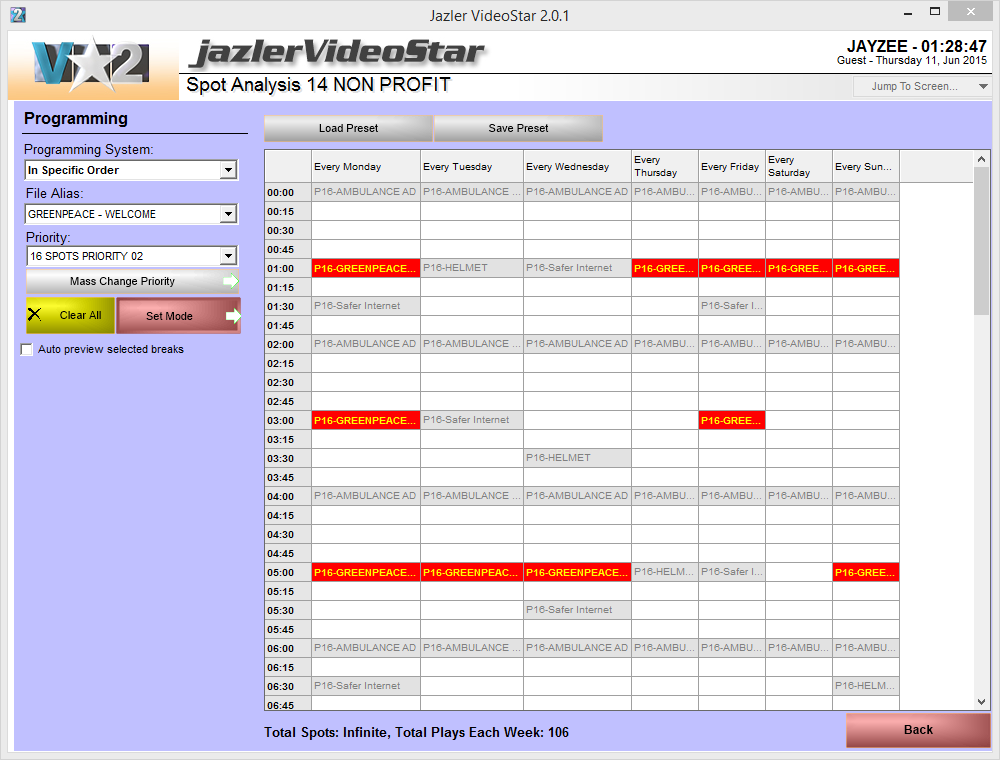The width and height of the screenshot is (1000, 760).
Task: Expand the File Alias dropdown
Action: click(228, 214)
